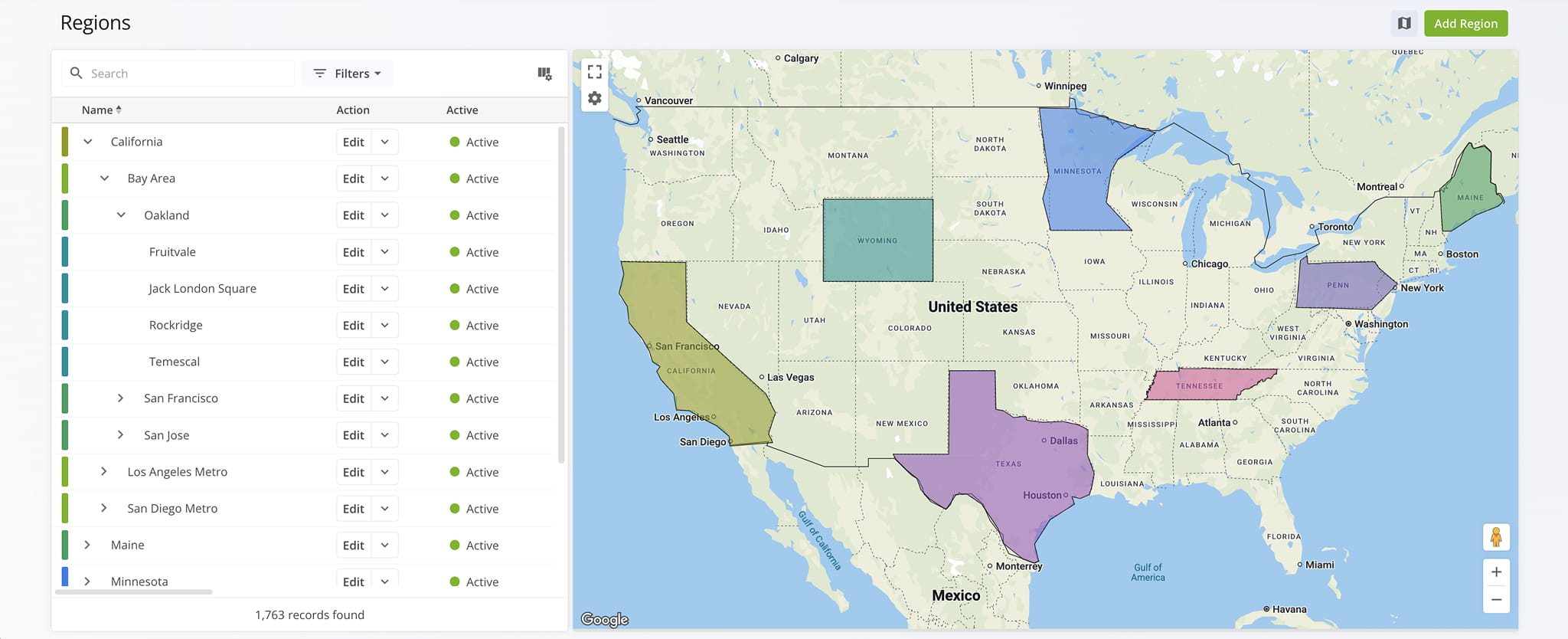Image resolution: width=1568 pixels, height=639 pixels.
Task: Expand the Maine row
Action: click(87, 545)
